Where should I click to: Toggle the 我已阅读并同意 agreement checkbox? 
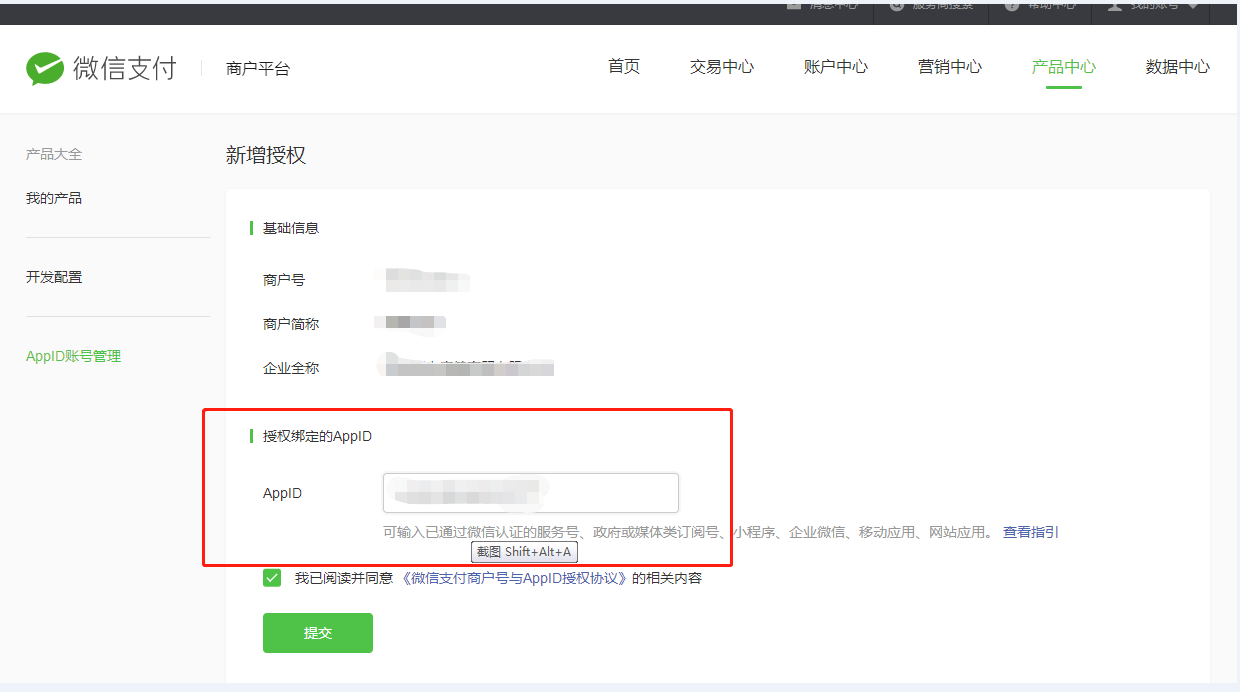click(272, 578)
